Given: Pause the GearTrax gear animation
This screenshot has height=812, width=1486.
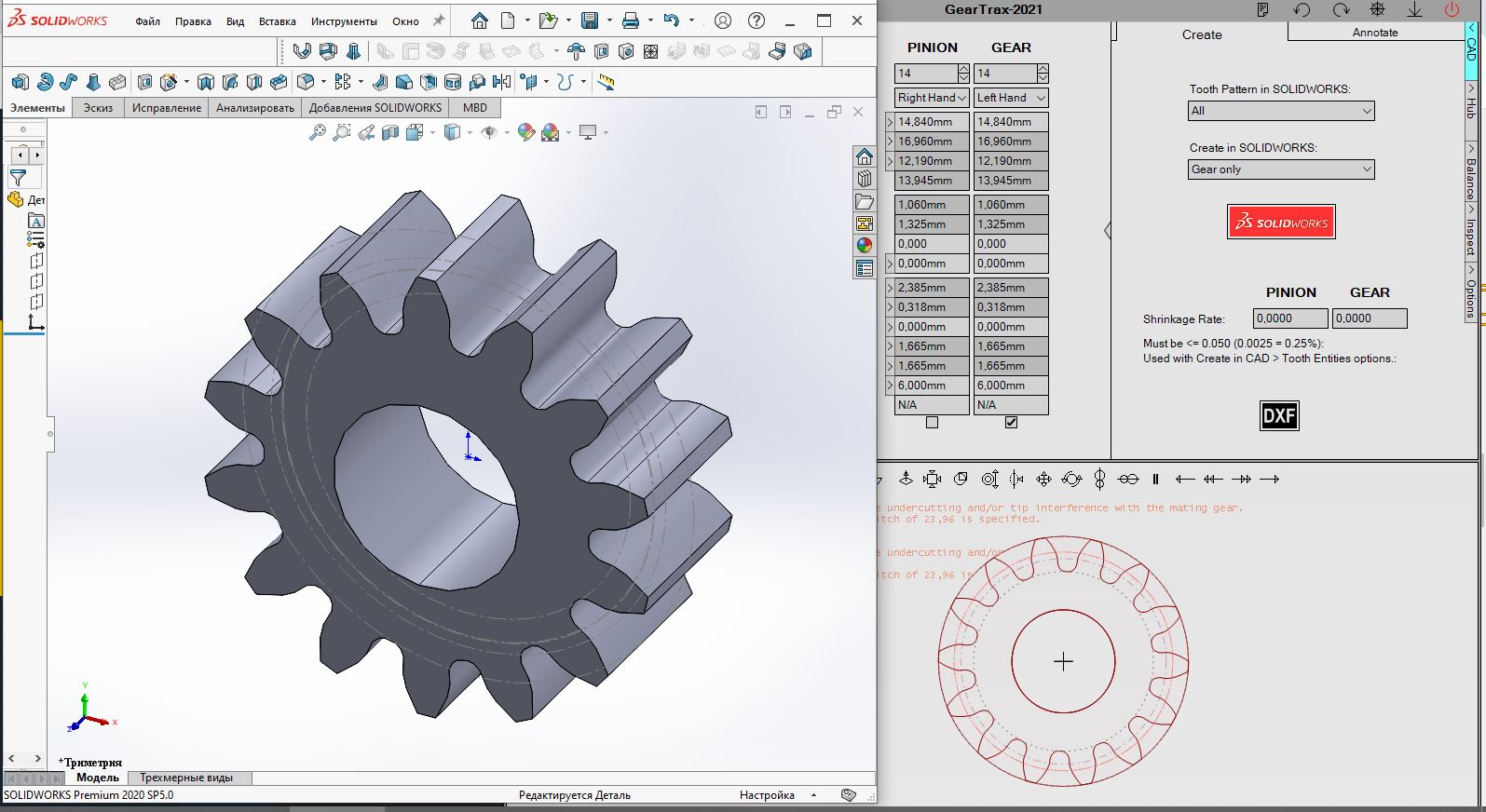Looking at the screenshot, I should 1155,479.
